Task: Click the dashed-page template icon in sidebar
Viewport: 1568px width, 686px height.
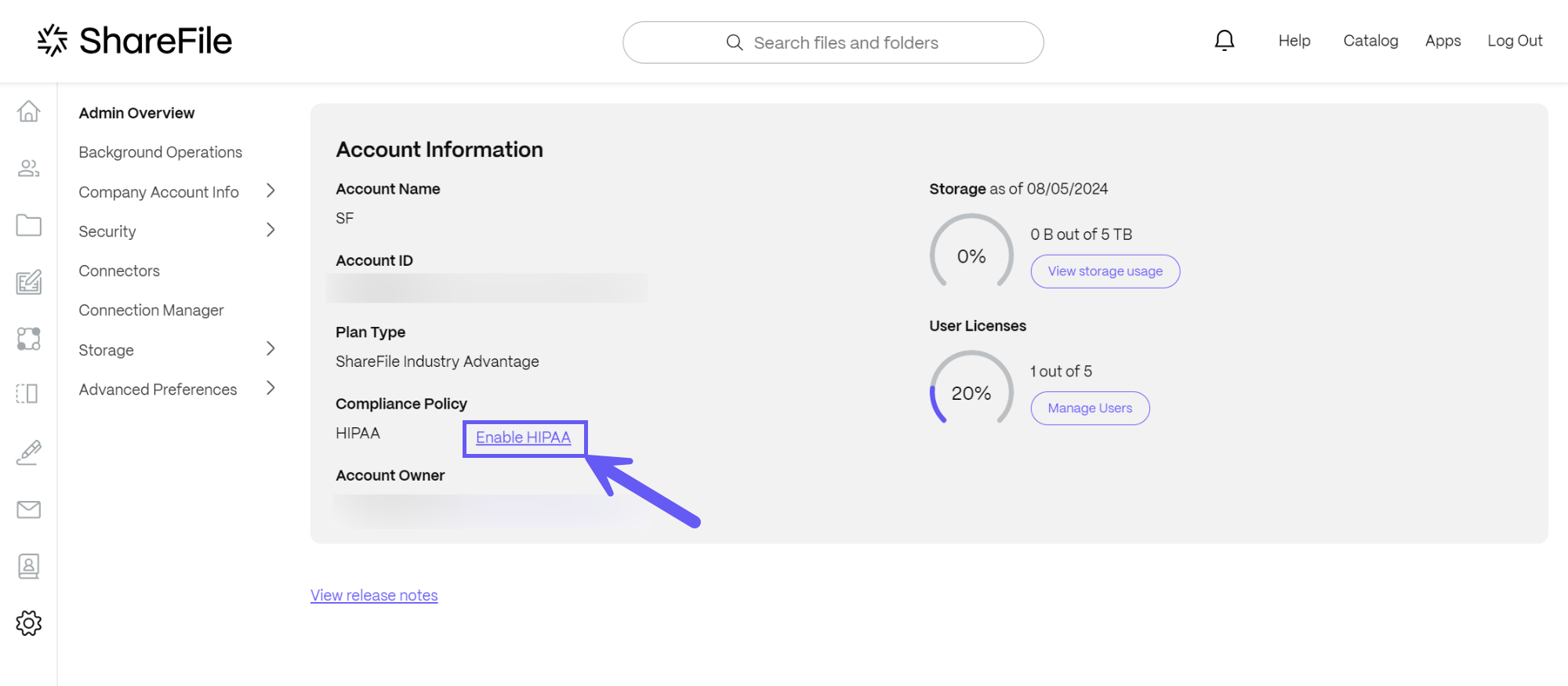Action: coord(28,394)
